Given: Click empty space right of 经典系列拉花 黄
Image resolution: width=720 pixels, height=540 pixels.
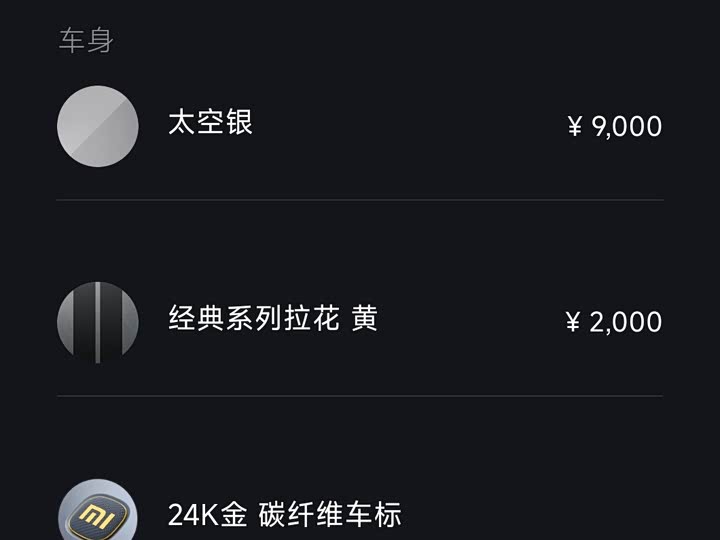Looking at the screenshot, I should (470, 322).
